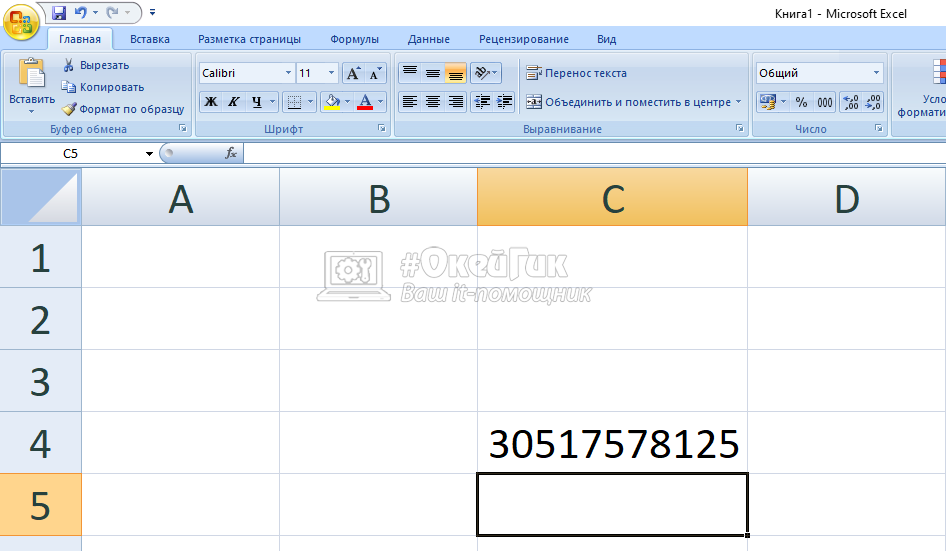This screenshot has width=946, height=551.
Task: Open the Name Box dropdown arrow
Action: click(149, 154)
